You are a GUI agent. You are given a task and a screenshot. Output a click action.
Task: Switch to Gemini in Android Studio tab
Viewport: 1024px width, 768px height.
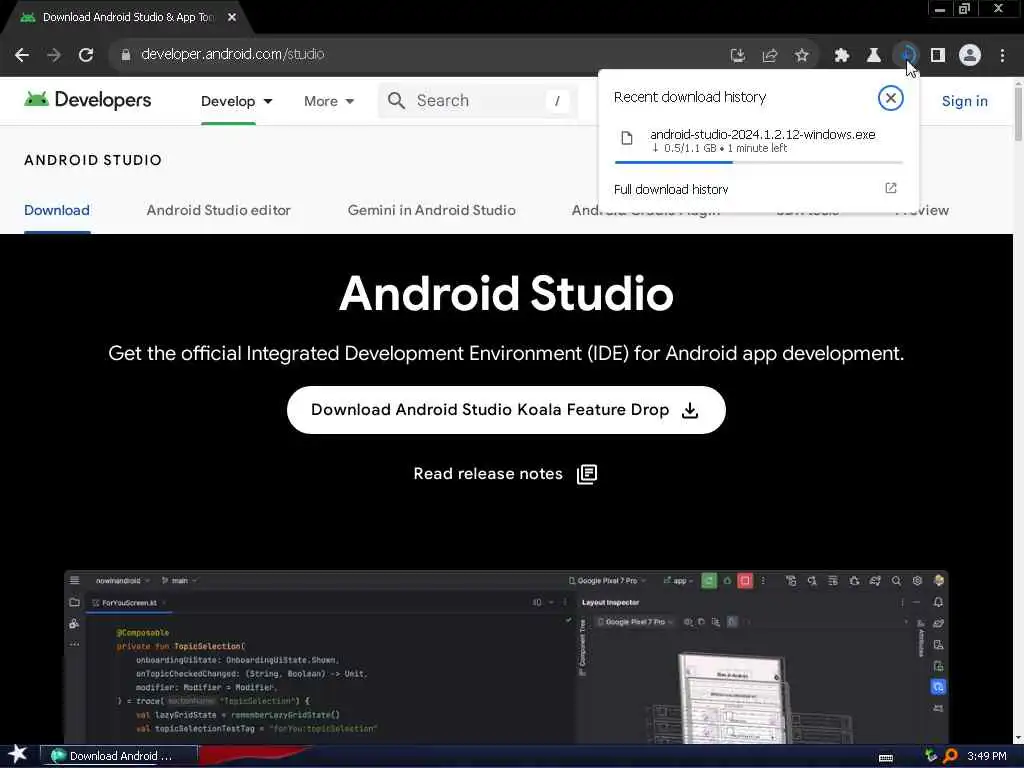tap(432, 210)
